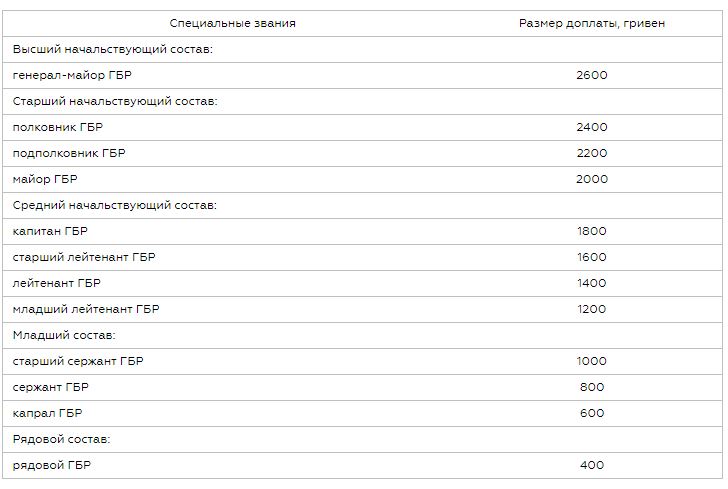The height and width of the screenshot is (489, 728).
Task: Select the "капитан ГБР" row label
Action: pos(51,231)
